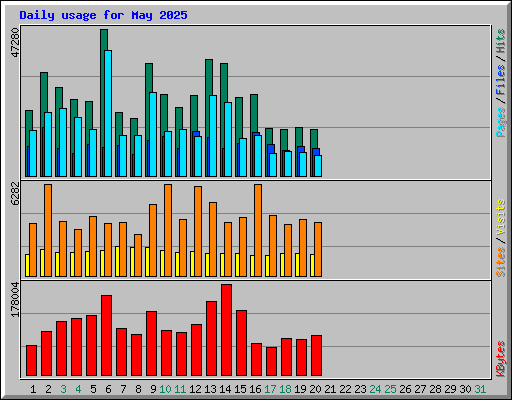Select day 9 on the date axis
This screenshot has height=400, width=512.
pos(153,389)
